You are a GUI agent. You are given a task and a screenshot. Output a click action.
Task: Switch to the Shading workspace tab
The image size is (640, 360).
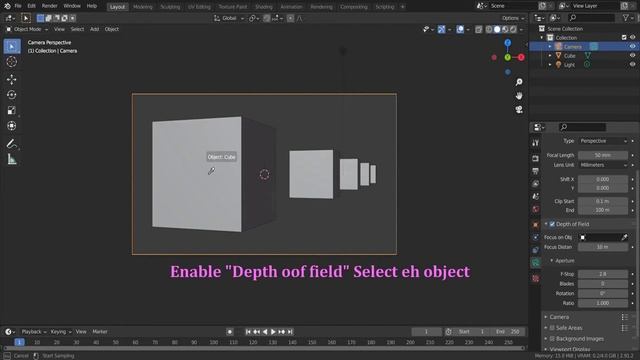[x=264, y=7]
